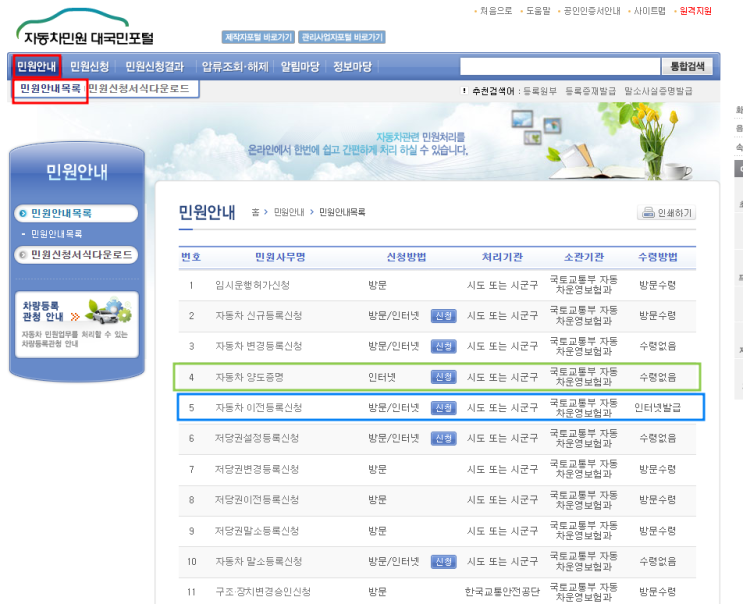Open the 사이트맵 top link
Image resolution: width=743 pixels, height=604 pixels.
coord(650,11)
